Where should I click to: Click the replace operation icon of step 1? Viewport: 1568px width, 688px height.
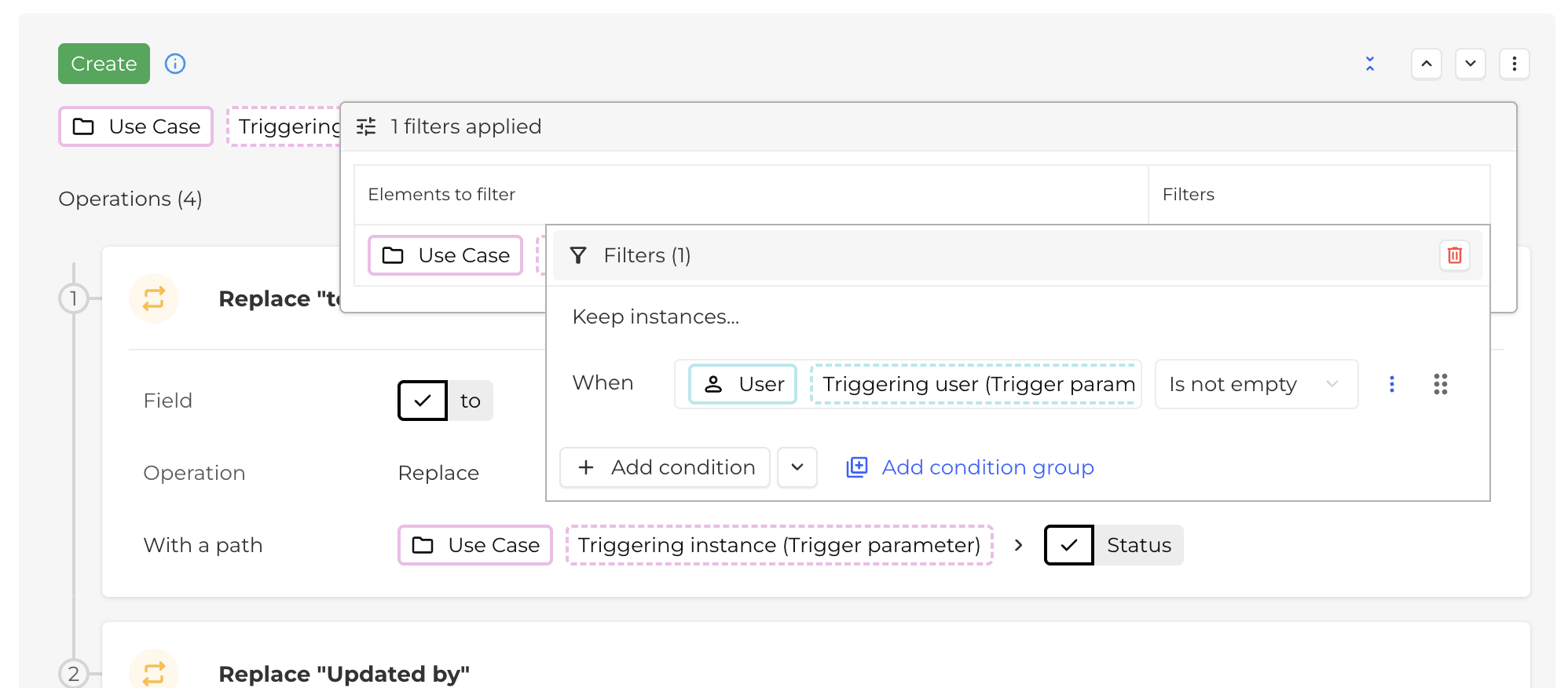pos(153,298)
